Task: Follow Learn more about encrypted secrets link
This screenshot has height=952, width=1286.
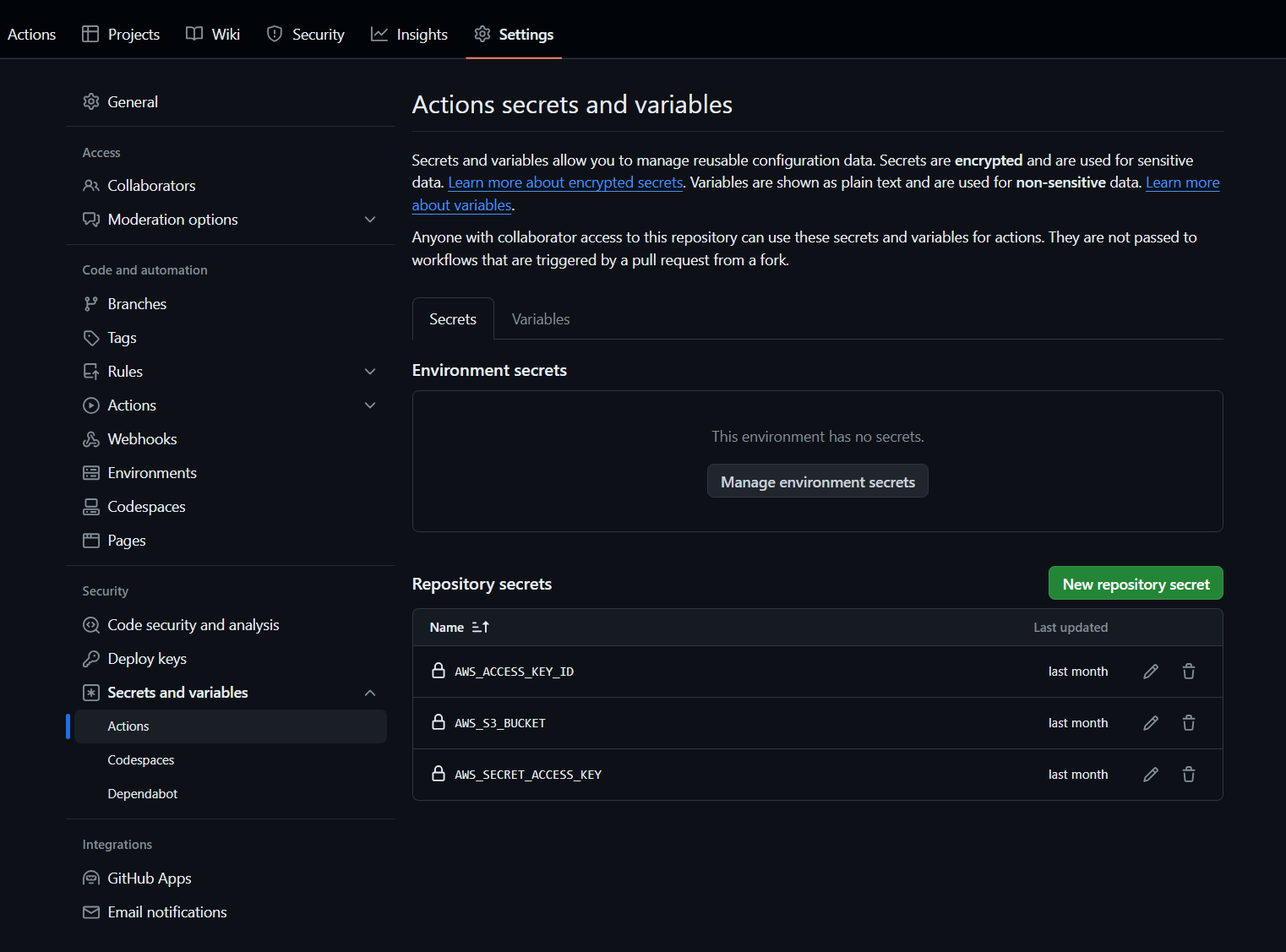Action: click(565, 182)
